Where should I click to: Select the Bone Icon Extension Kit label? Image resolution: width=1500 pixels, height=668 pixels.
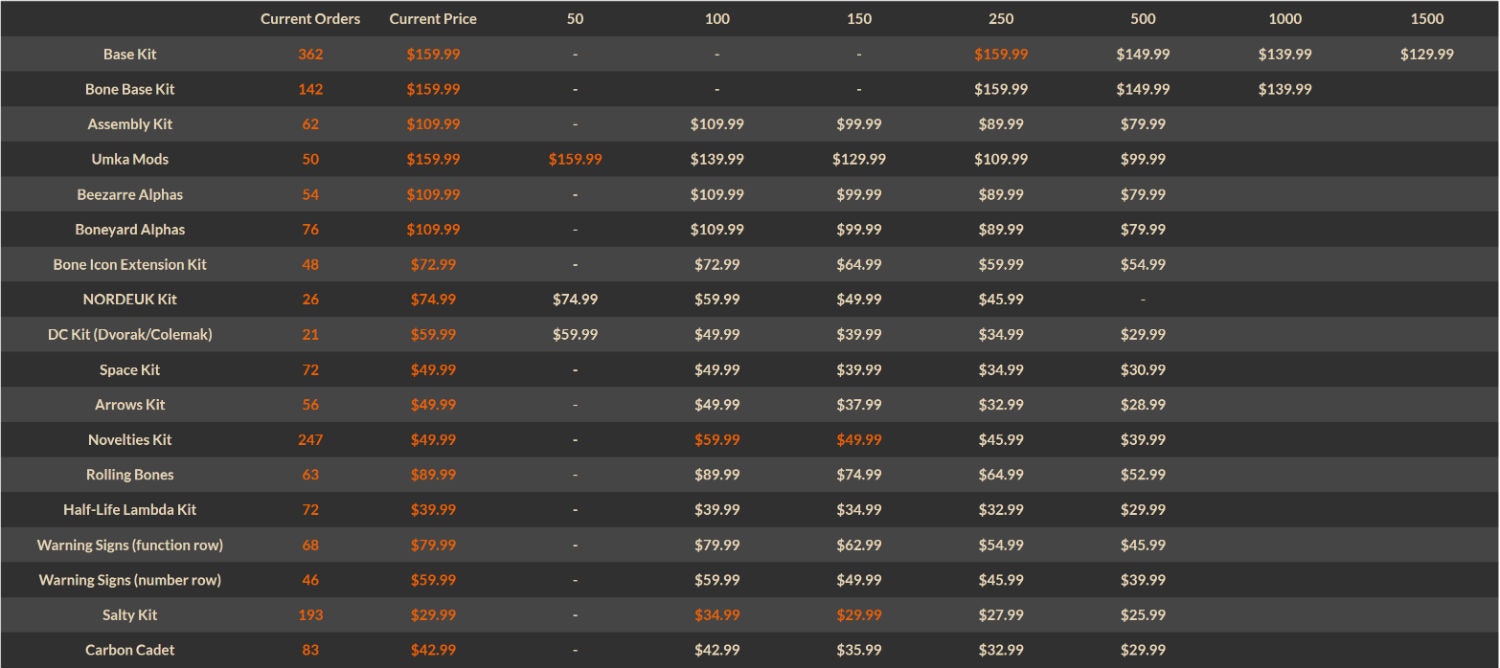point(130,264)
